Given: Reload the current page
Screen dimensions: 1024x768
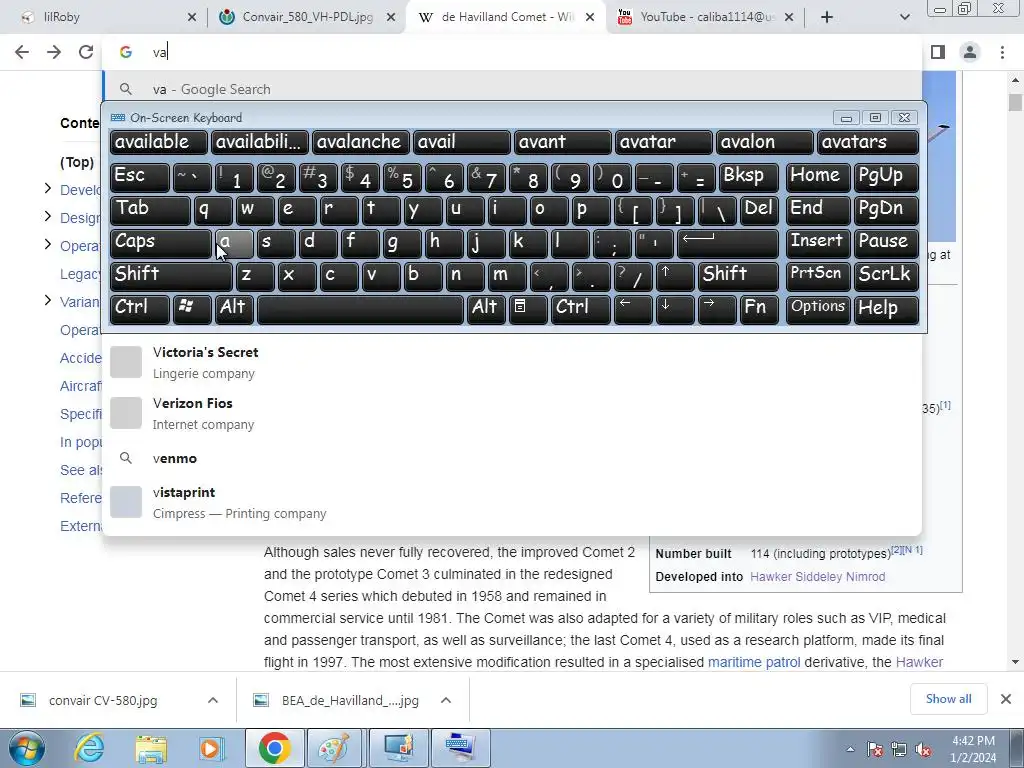Looking at the screenshot, I should coord(86,52).
